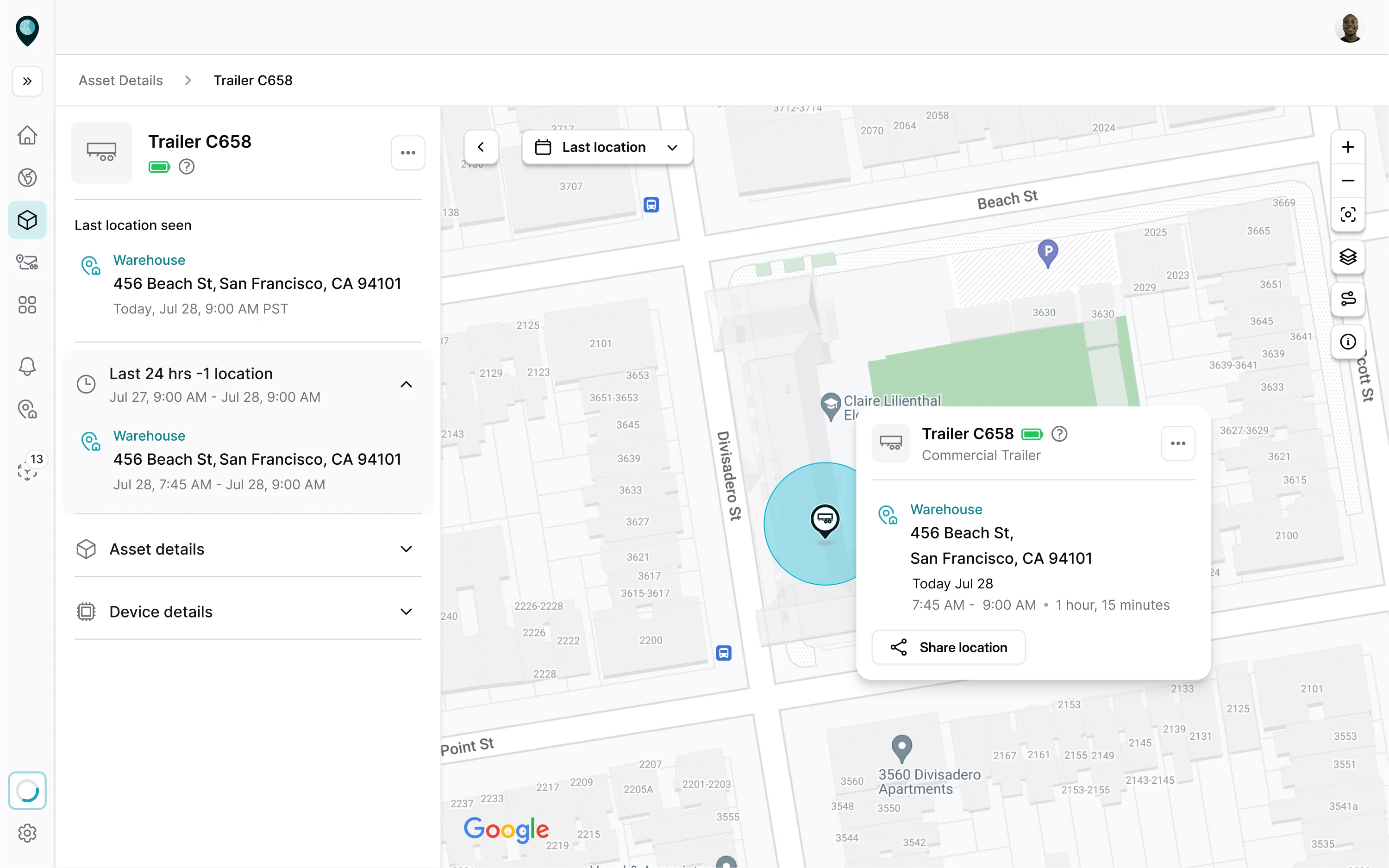
Task: Open the Last location dropdown
Action: pyautogui.click(x=607, y=148)
